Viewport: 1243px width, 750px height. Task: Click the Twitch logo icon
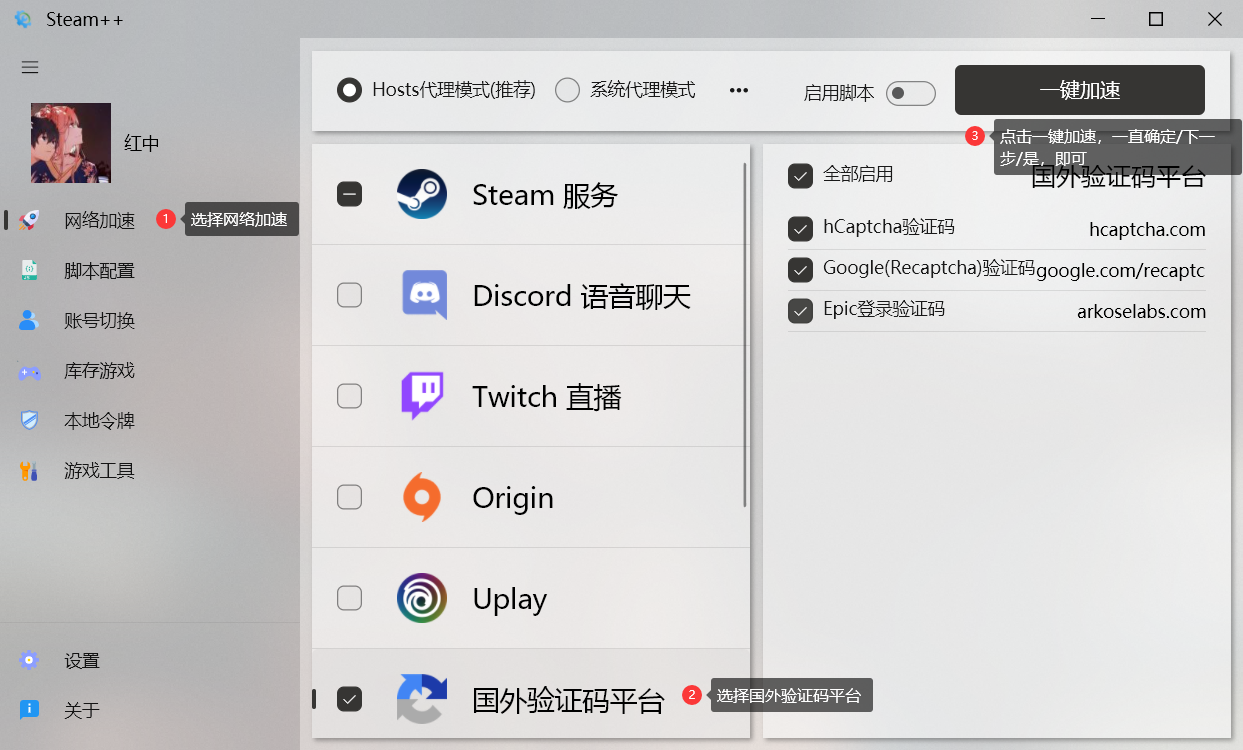(x=422, y=396)
